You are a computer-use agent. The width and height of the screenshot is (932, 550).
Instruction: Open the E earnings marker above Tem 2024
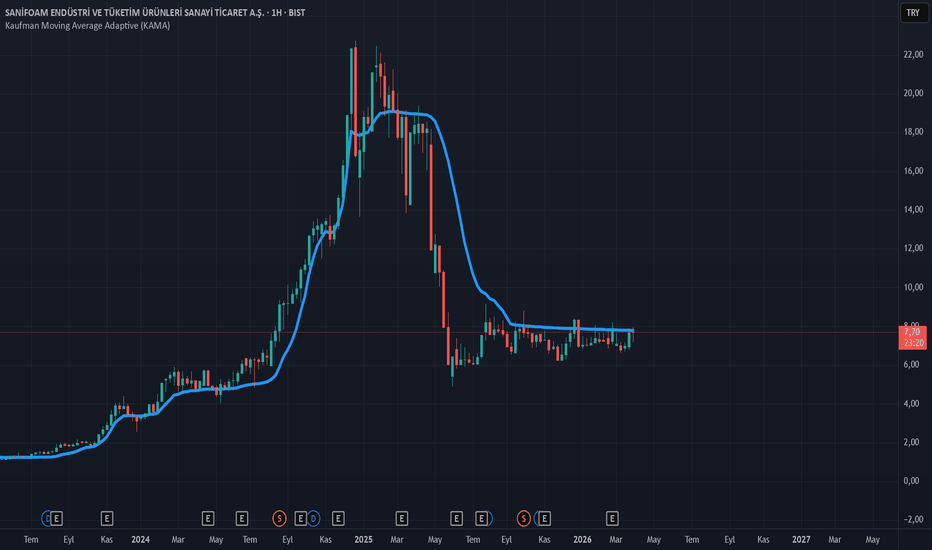tap(241, 518)
